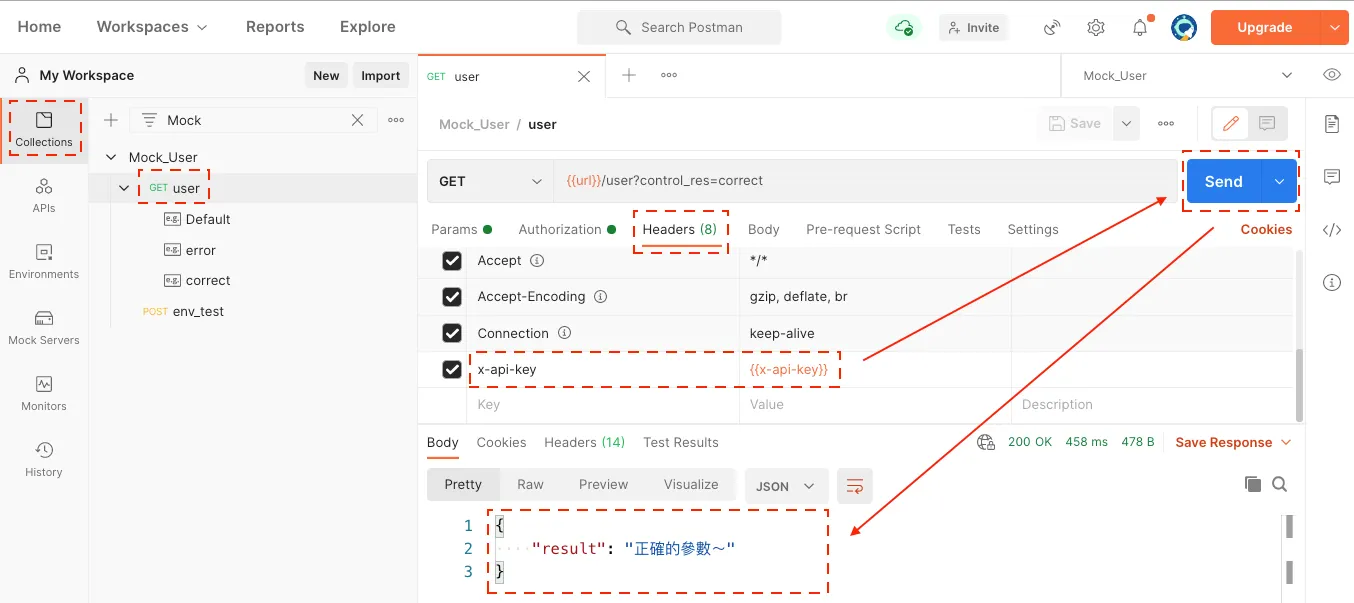Click the Connection header info icon
This screenshot has width=1354, height=603.
[564, 333]
